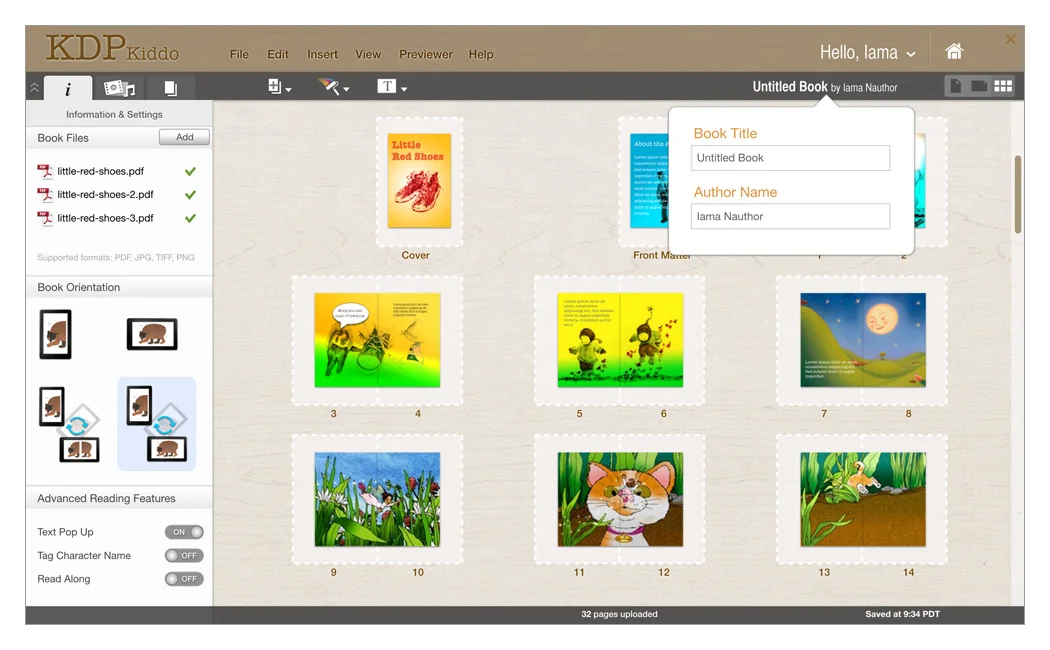
Task: Click the vertical scrollbar on page grid
Action: (1018, 195)
